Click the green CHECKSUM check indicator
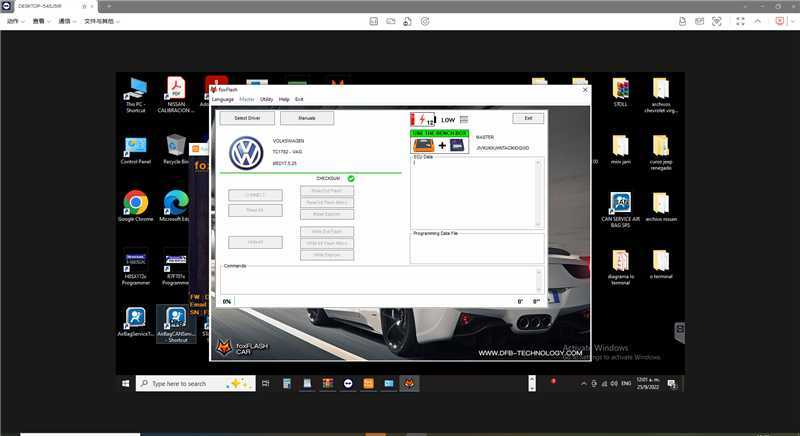The width and height of the screenshot is (800, 436). pyautogui.click(x=351, y=178)
